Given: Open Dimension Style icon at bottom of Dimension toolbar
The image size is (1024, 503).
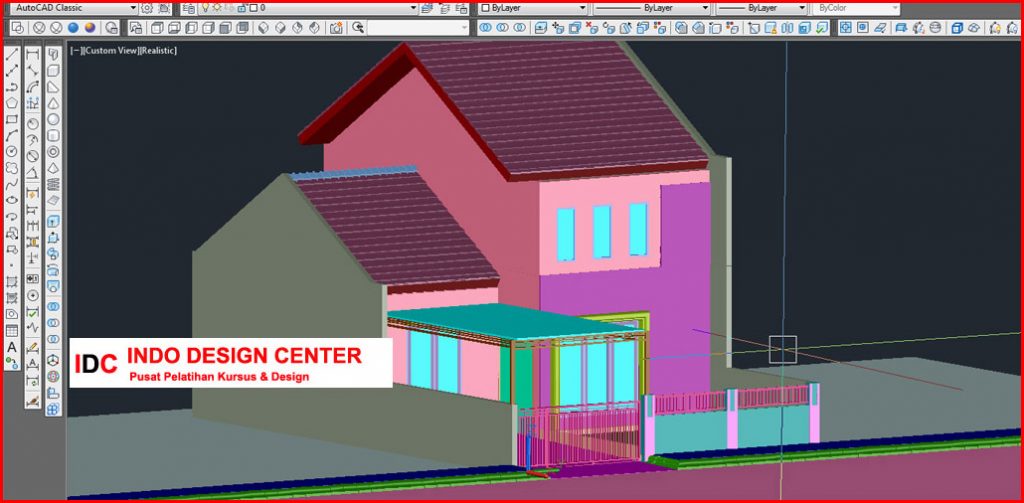Looking at the screenshot, I should coord(33,400).
